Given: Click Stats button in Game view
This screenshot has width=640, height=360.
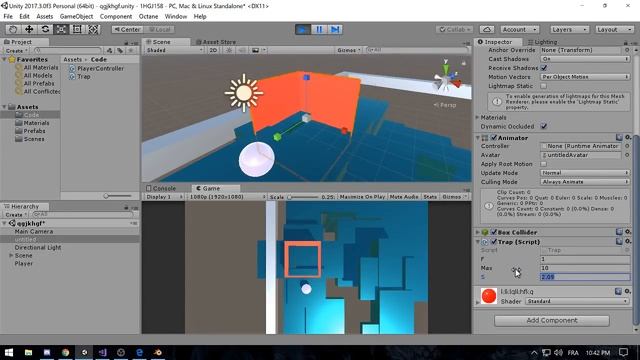Looking at the screenshot, I should [x=430, y=197].
